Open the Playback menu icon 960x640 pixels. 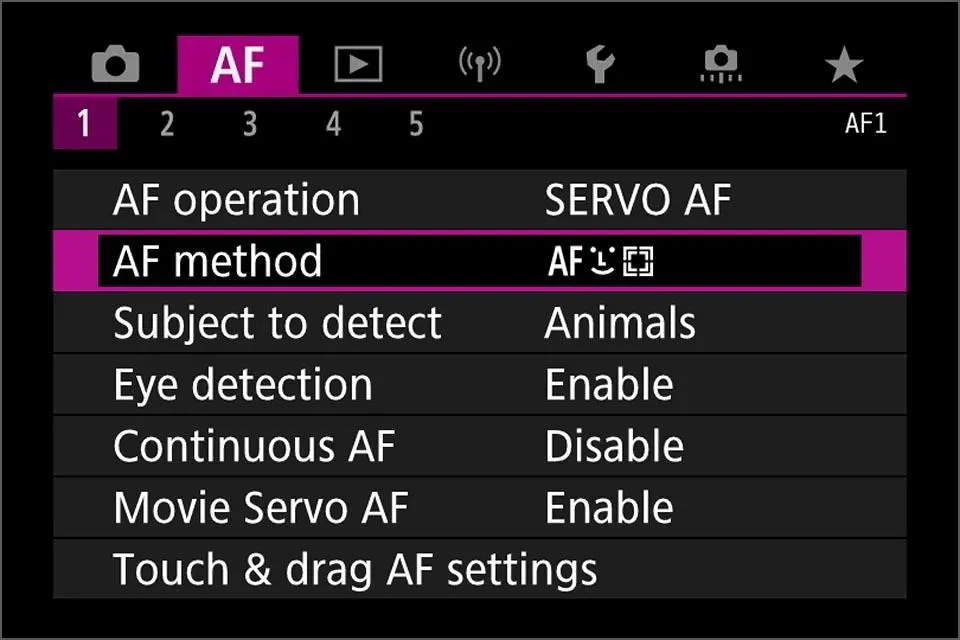coord(358,63)
